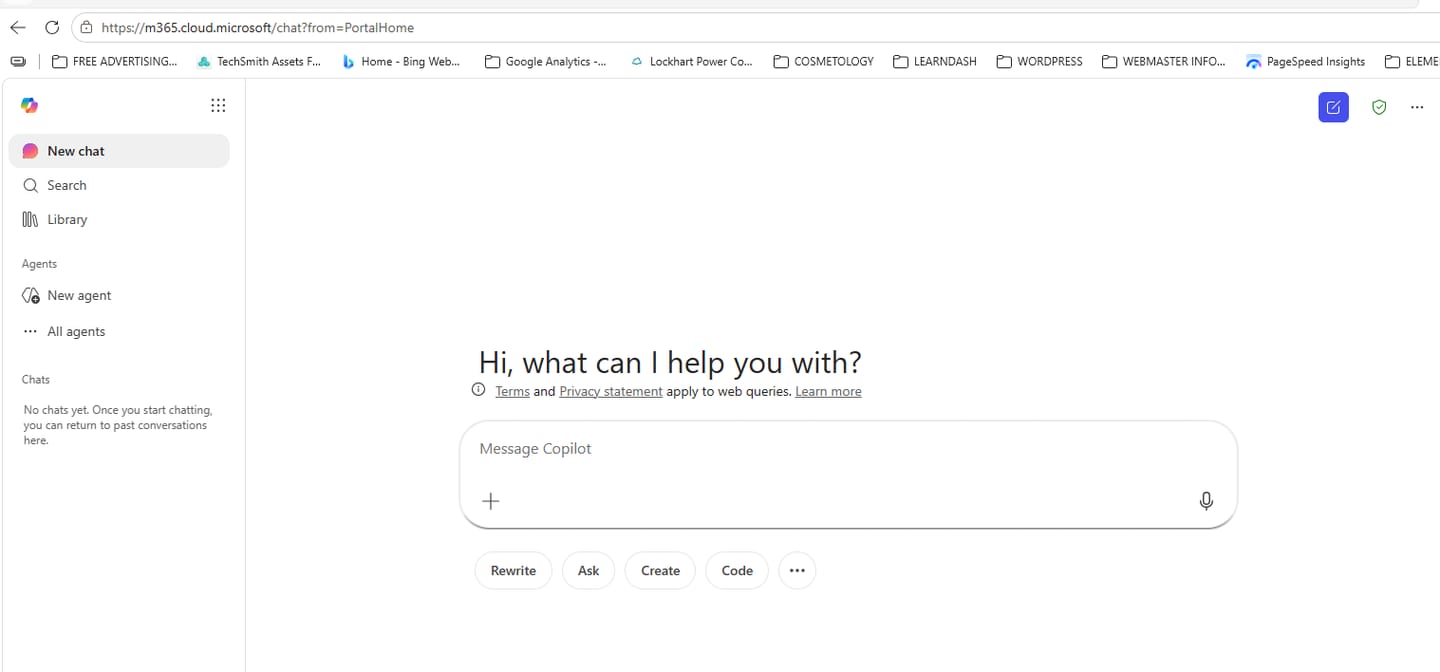1440x672 pixels.
Task: Start a New chat in sidebar
Action: (119, 151)
